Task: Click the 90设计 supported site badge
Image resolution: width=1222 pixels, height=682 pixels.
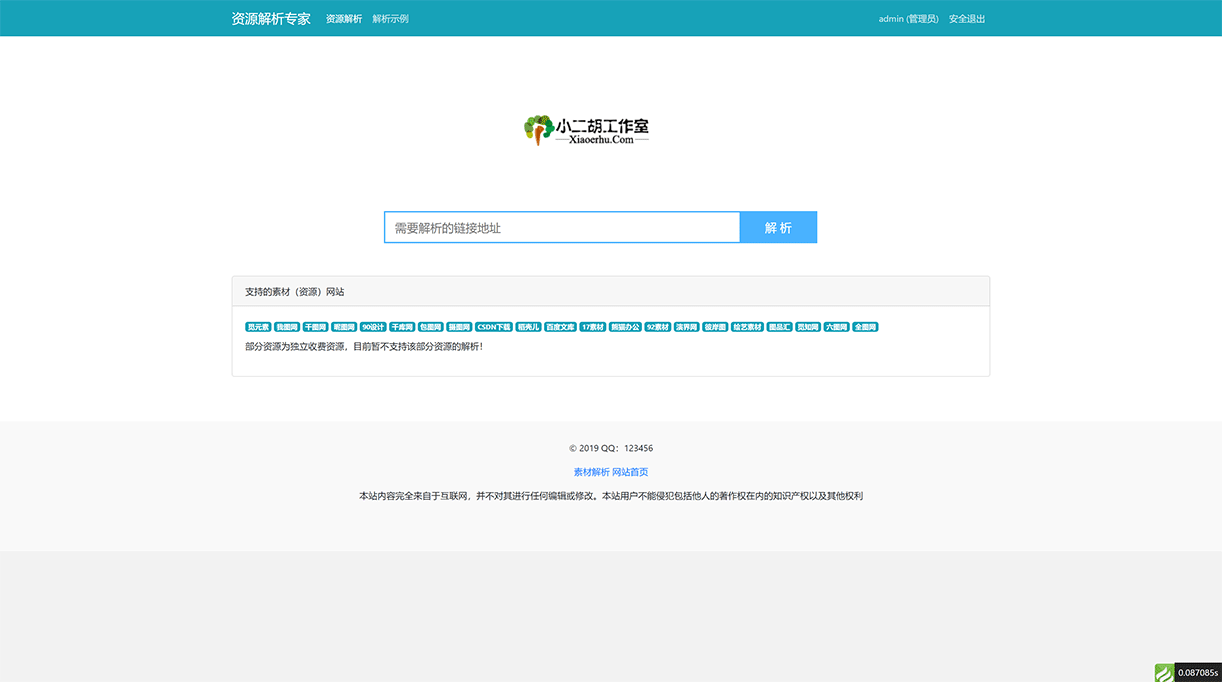Action: [x=374, y=326]
